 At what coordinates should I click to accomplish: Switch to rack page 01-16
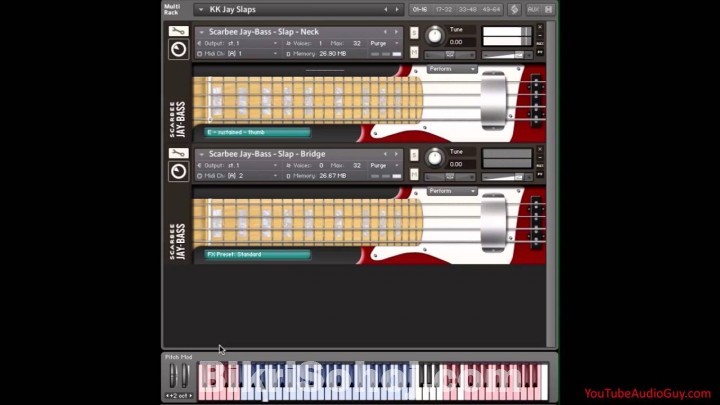[x=420, y=9]
